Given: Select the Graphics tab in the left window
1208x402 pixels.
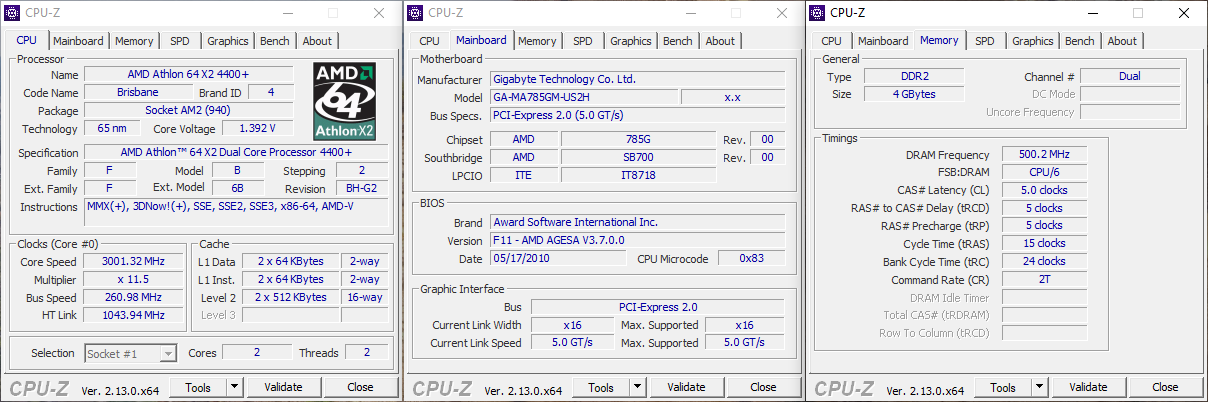Looking at the screenshot, I should (228, 41).
